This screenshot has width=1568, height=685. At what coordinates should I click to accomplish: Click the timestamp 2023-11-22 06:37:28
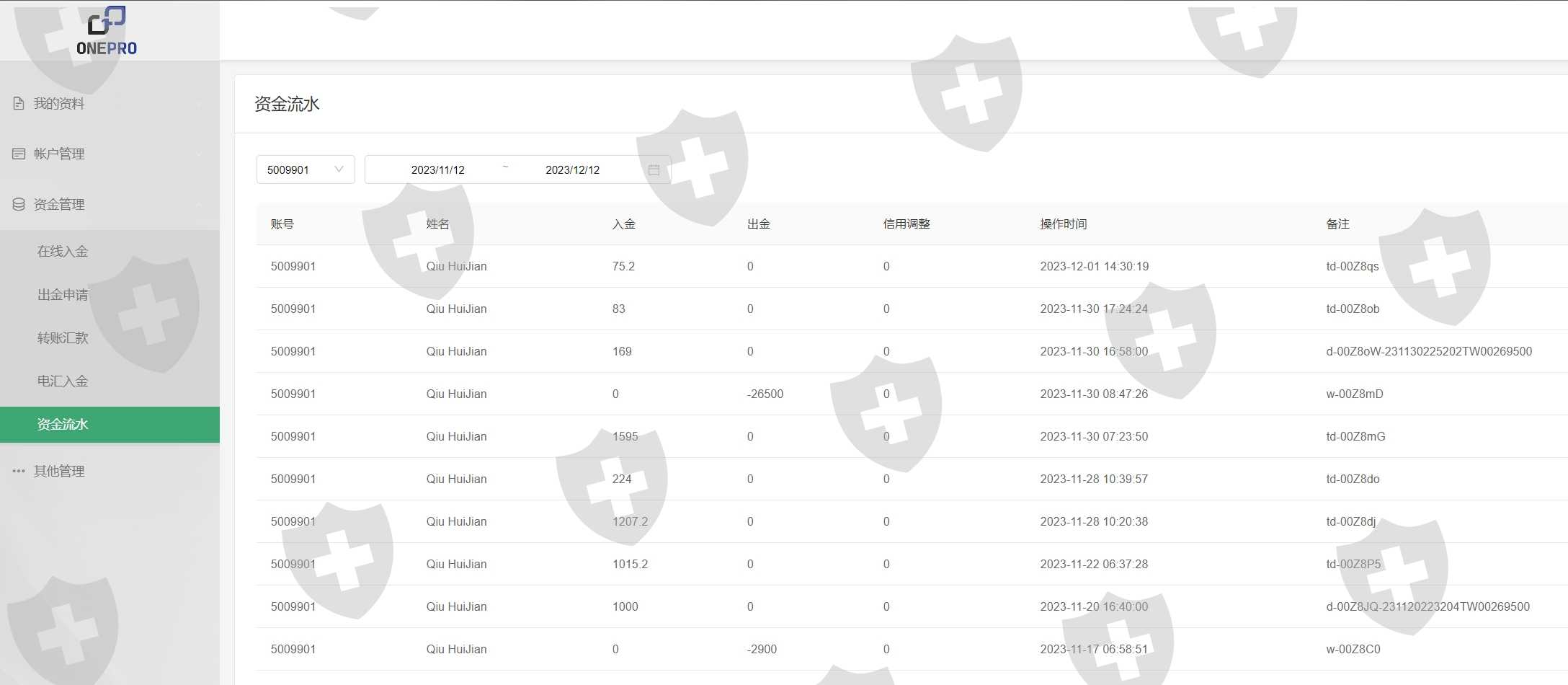[x=1094, y=564]
